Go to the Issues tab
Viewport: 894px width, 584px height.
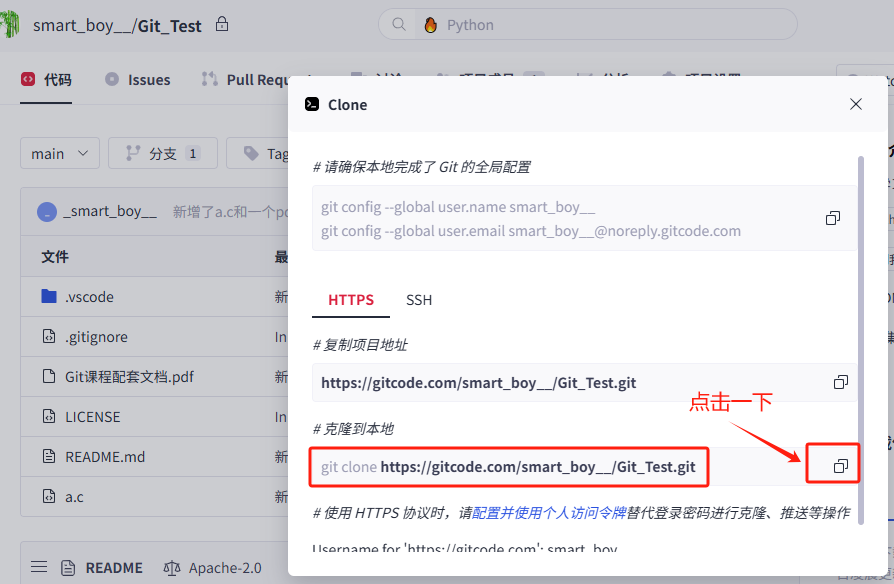pyautogui.click(x=137, y=80)
